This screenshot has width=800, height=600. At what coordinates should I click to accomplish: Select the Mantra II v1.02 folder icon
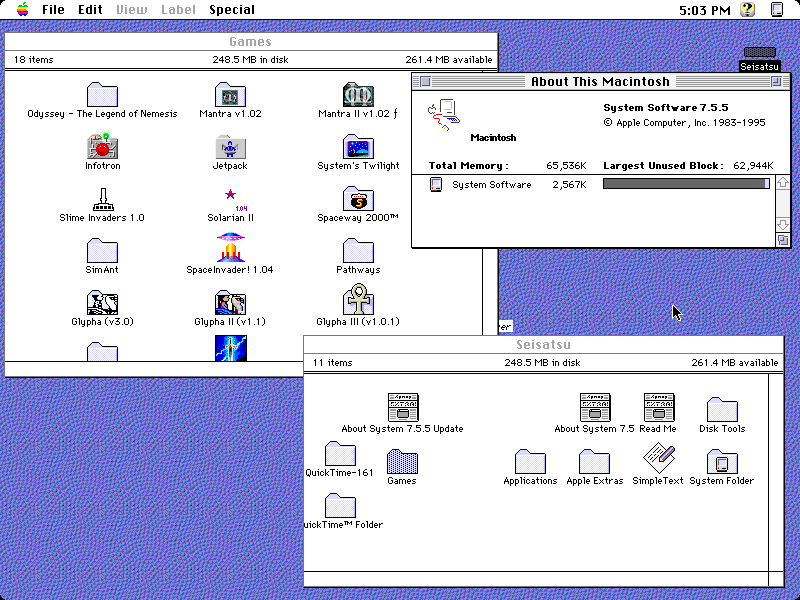358,94
